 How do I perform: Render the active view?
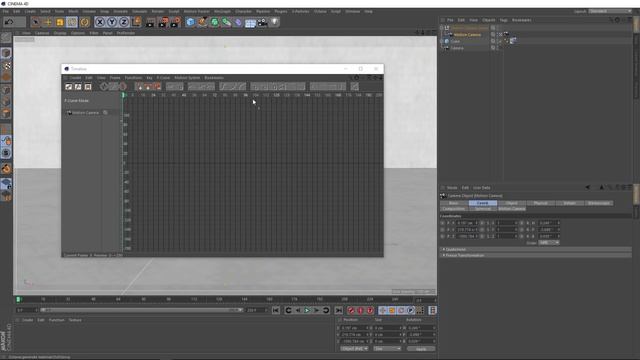(151, 22)
